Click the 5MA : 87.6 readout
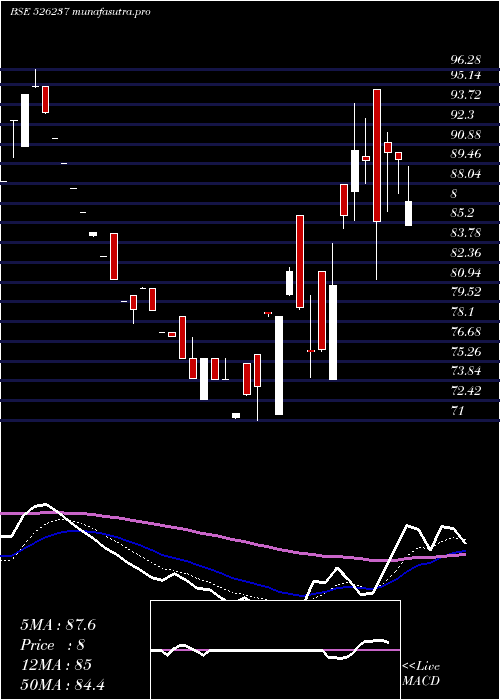 click(x=58, y=625)
